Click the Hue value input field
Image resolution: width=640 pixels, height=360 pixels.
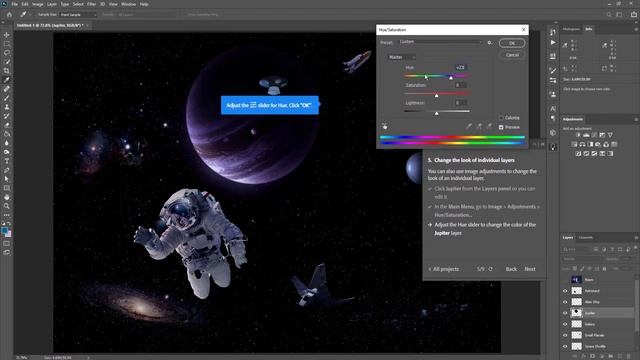tap(461, 67)
